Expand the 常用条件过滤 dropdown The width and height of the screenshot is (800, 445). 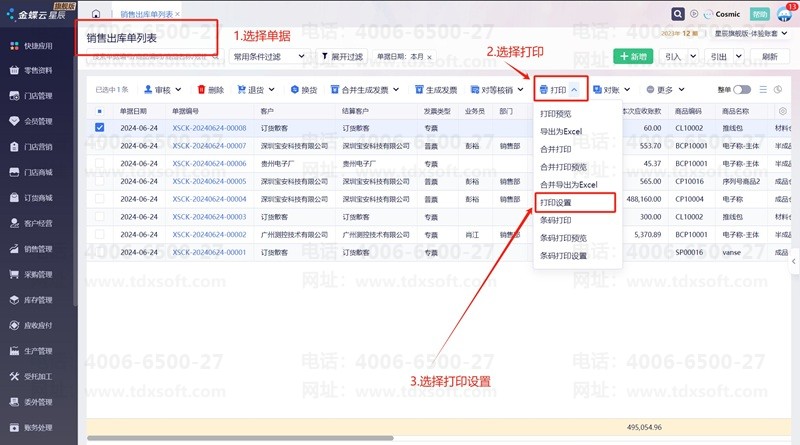tap(268, 57)
